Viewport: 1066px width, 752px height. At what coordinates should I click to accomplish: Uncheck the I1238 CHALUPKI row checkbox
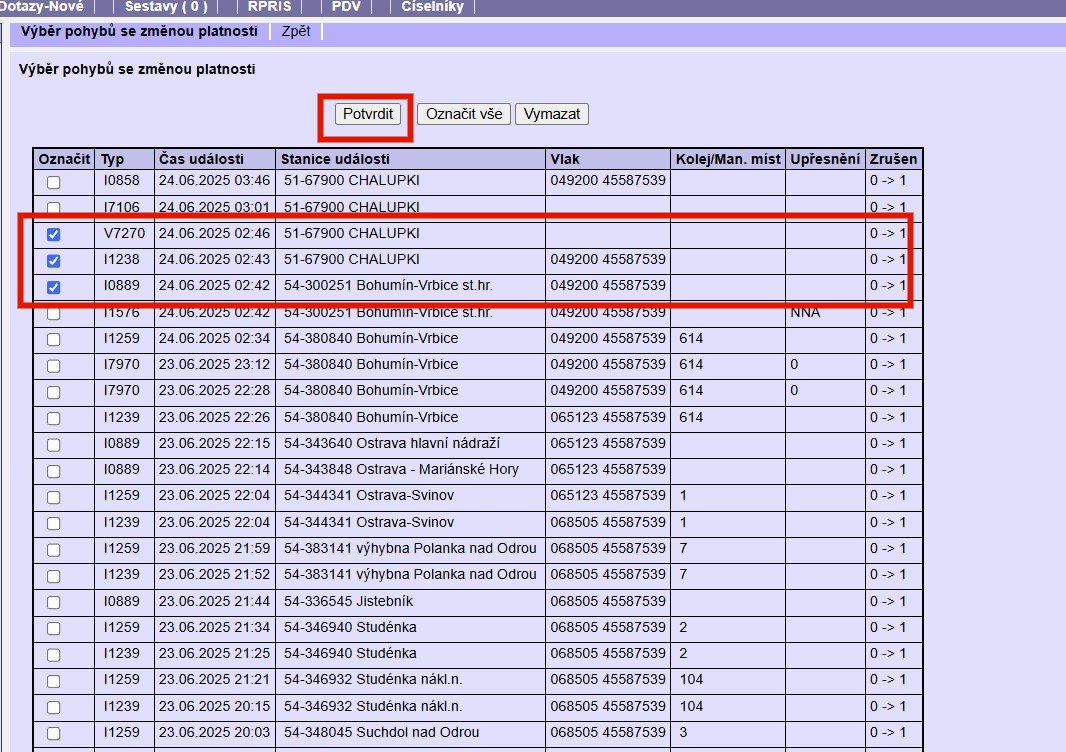(x=54, y=260)
